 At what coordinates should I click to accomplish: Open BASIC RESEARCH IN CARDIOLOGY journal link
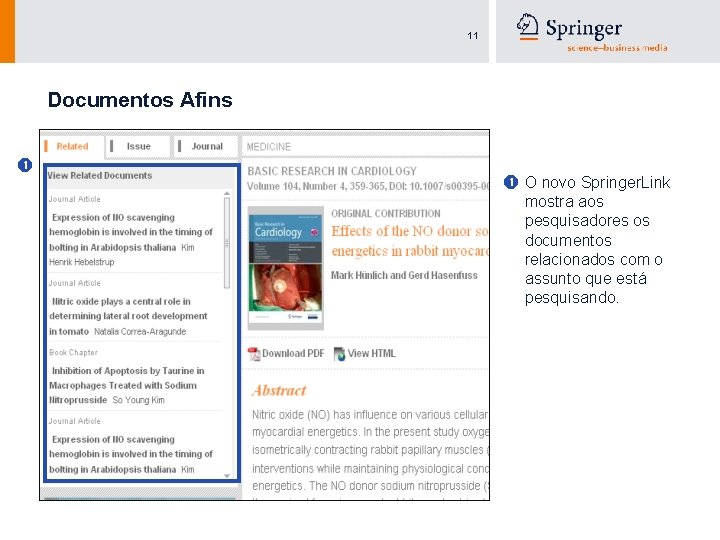[x=332, y=171]
